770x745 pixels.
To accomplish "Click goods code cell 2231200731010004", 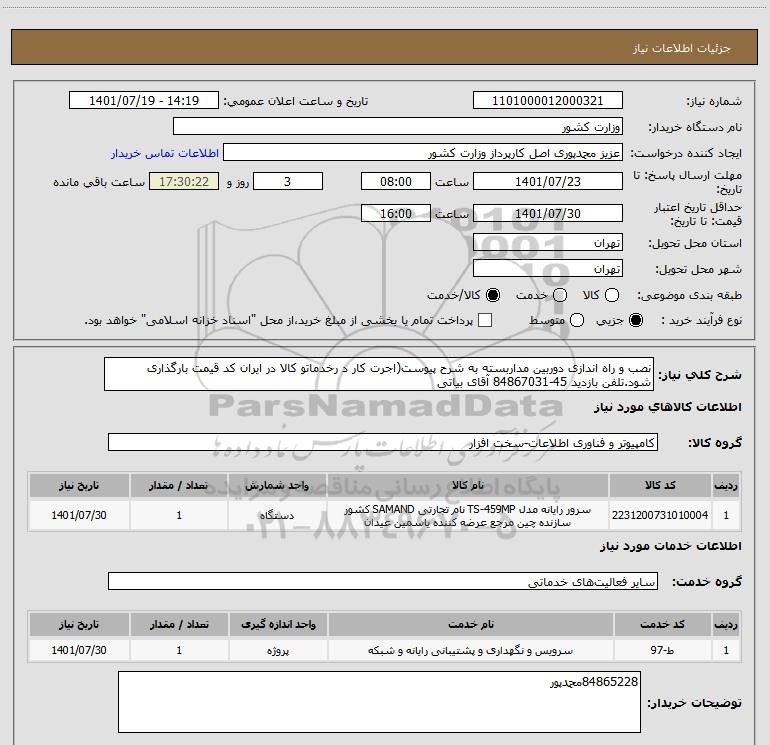I will pos(660,515).
